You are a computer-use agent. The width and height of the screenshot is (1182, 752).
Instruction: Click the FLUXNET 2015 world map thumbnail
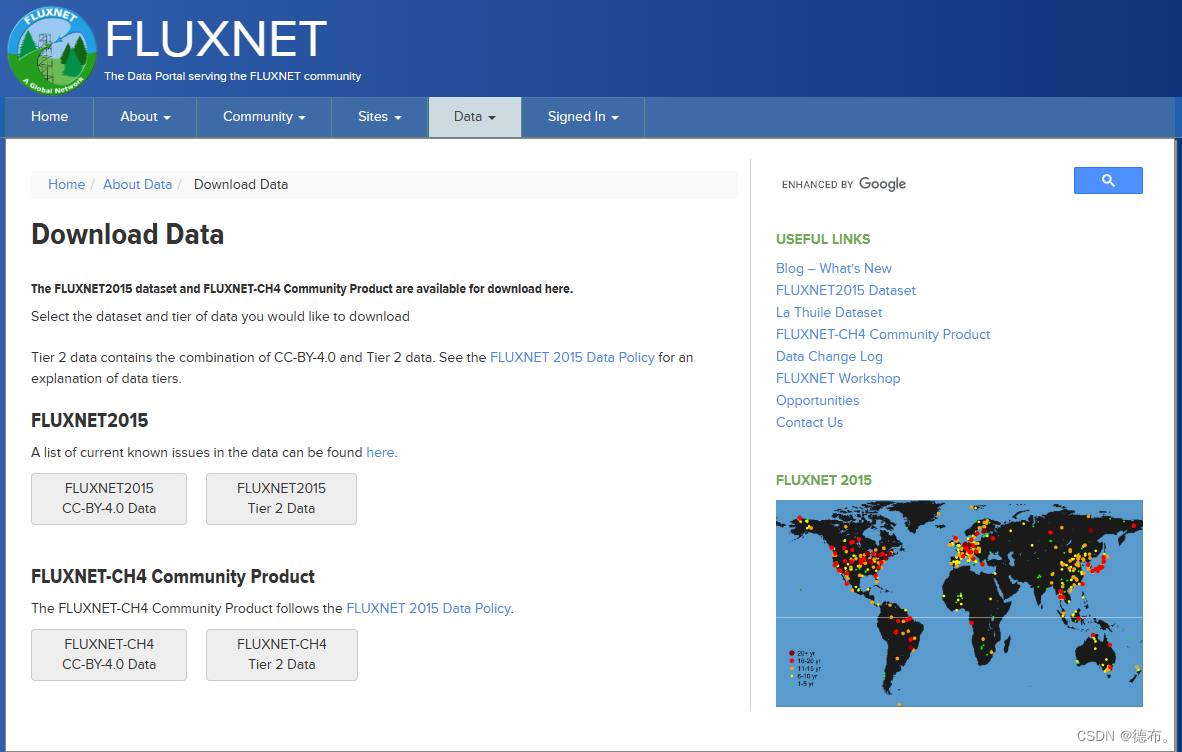[x=959, y=604]
